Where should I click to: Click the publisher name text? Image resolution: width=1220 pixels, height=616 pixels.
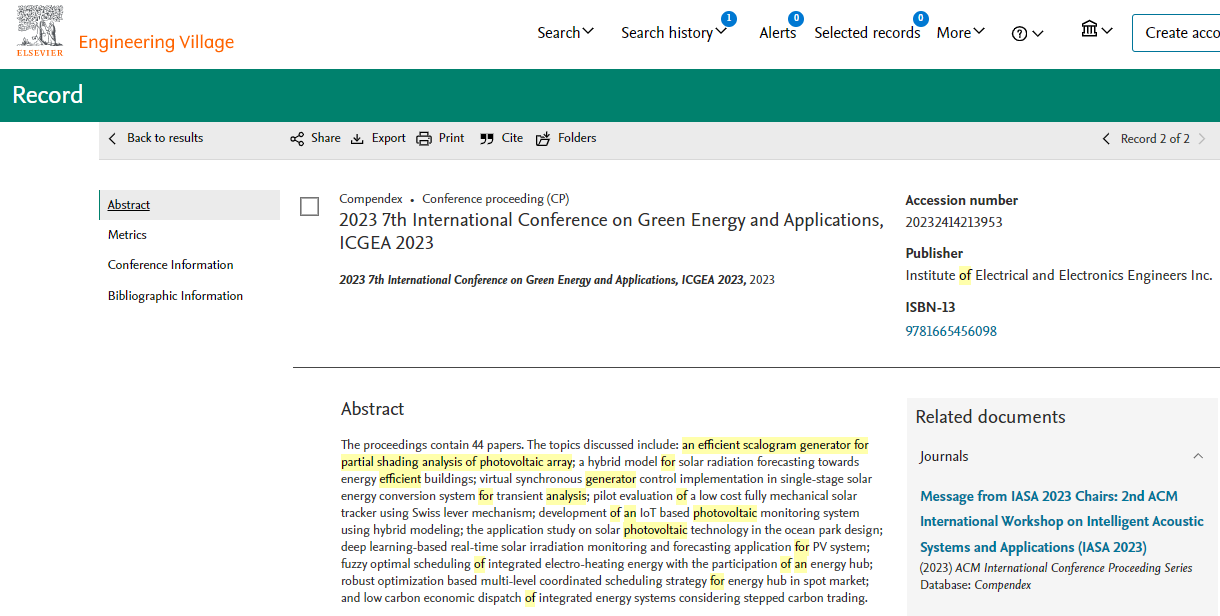tap(1059, 275)
